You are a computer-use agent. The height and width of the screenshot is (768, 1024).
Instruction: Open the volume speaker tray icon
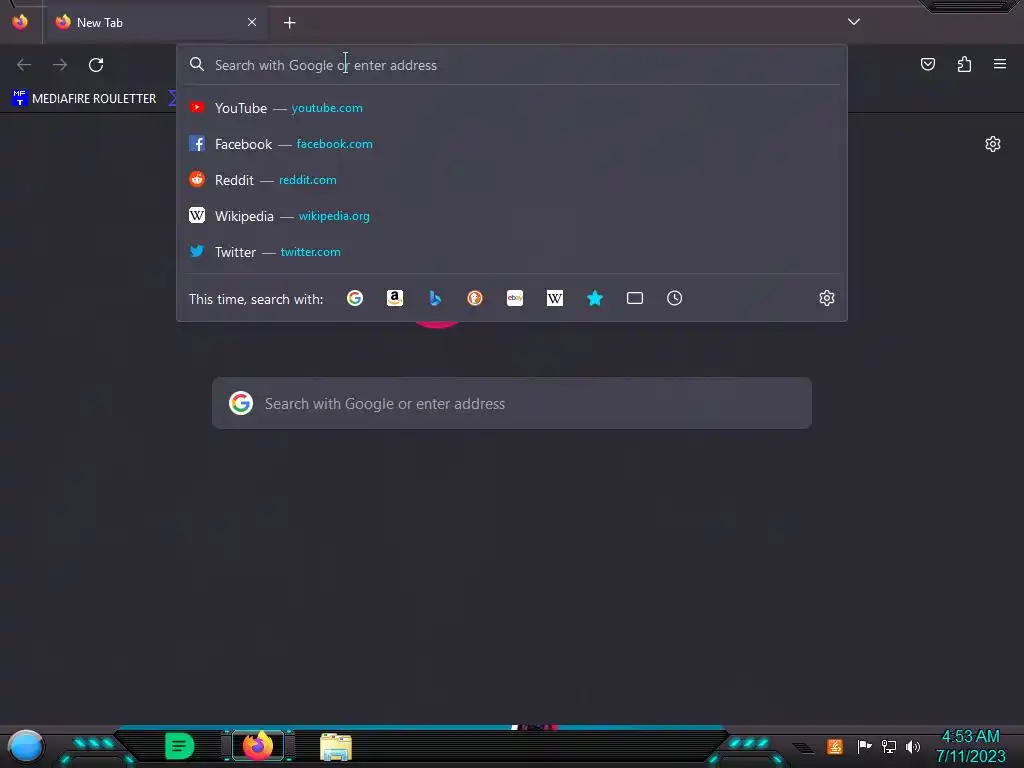point(913,746)
